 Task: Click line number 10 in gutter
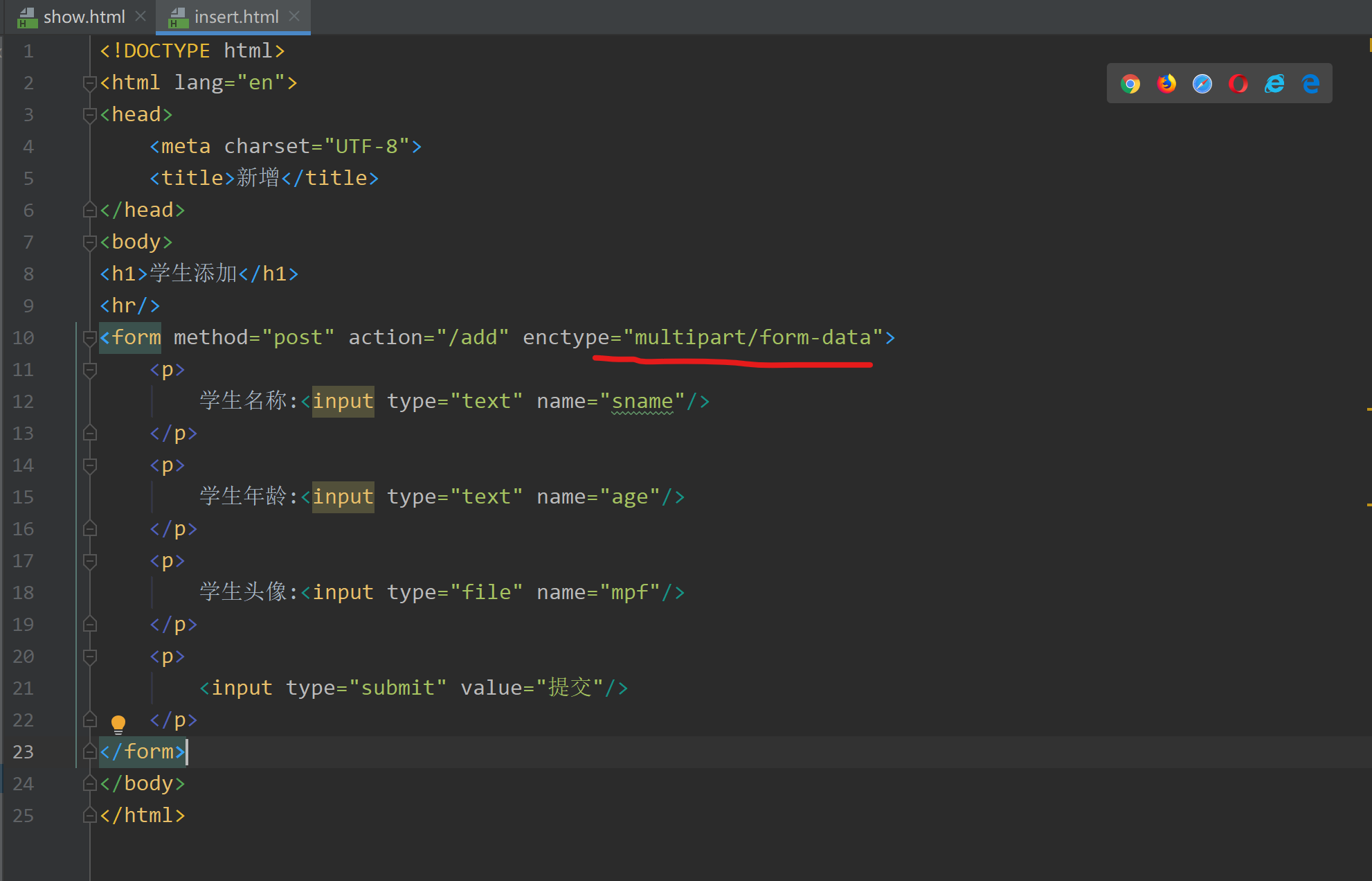click(x=23, y=338)
